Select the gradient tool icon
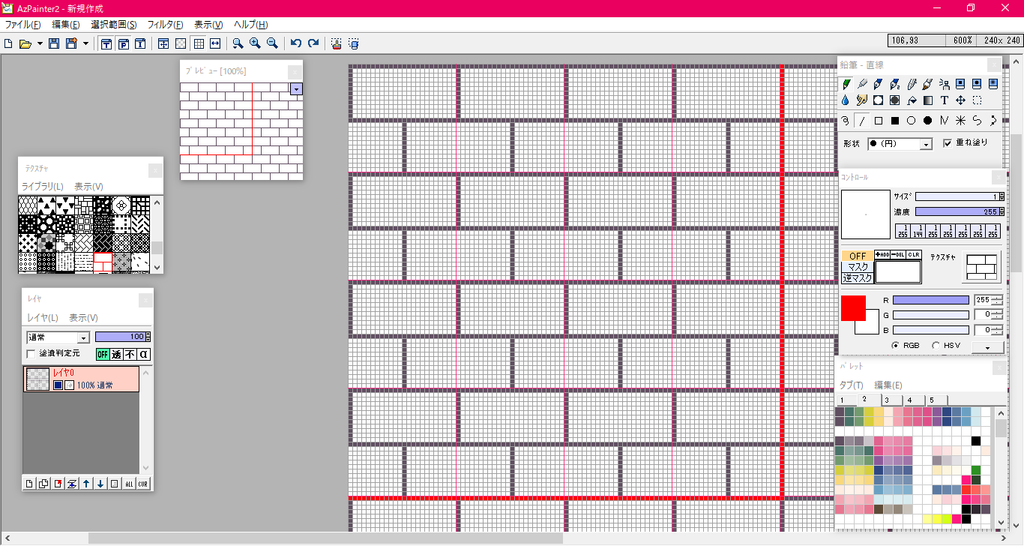This screenshot has width=1024, height=546. [928, 101]
